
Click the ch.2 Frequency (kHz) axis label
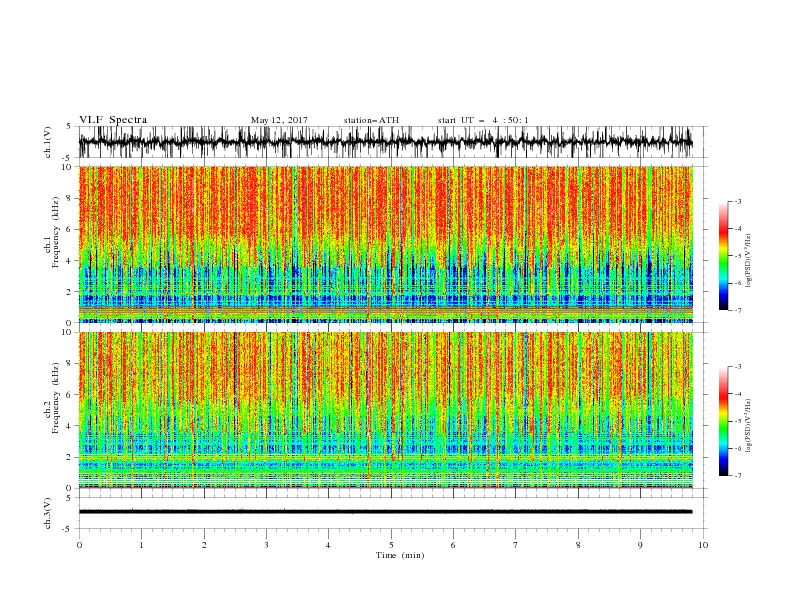coord(52,398)
